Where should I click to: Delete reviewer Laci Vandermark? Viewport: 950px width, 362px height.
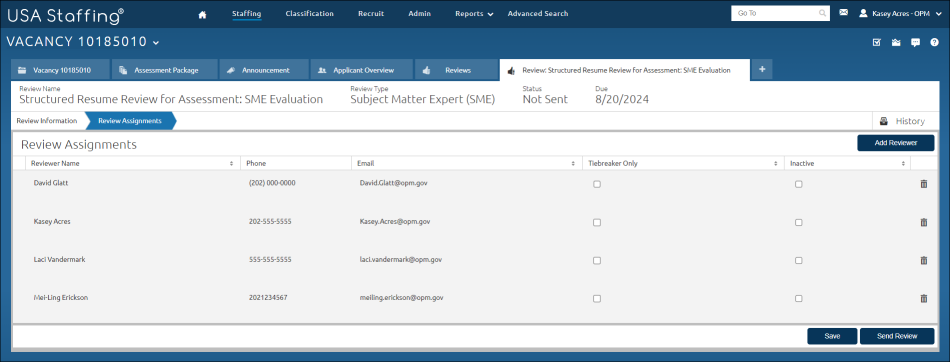pos(924,260)
